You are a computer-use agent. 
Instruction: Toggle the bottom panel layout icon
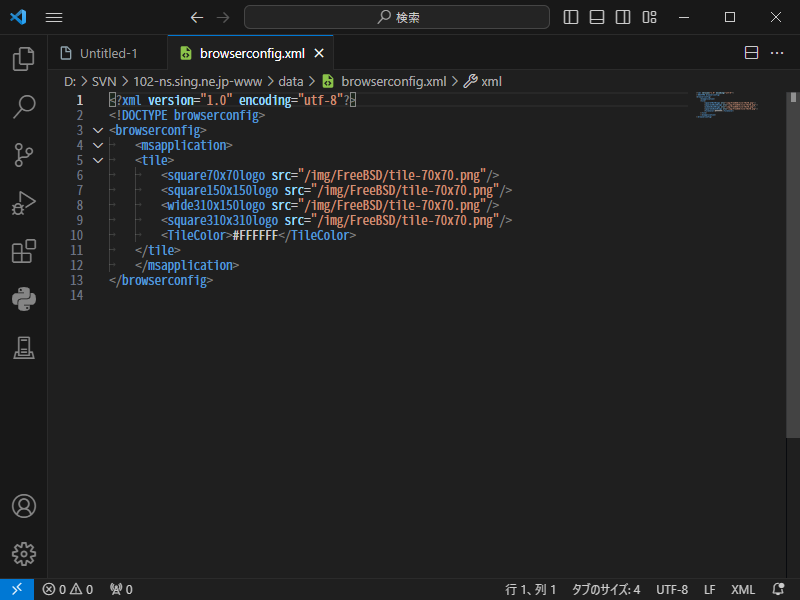(596, 17)
